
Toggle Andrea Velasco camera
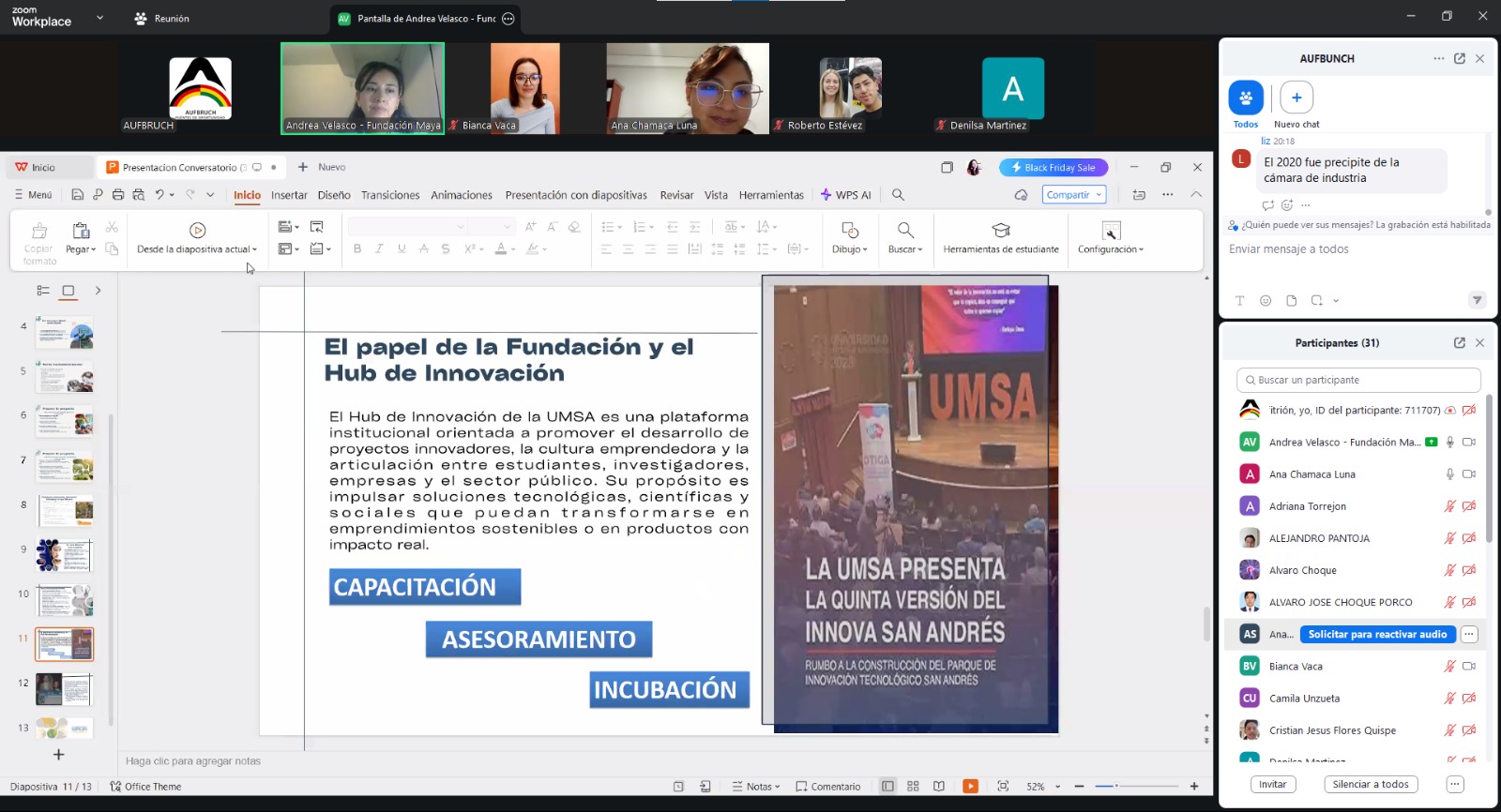[1469, 443]
